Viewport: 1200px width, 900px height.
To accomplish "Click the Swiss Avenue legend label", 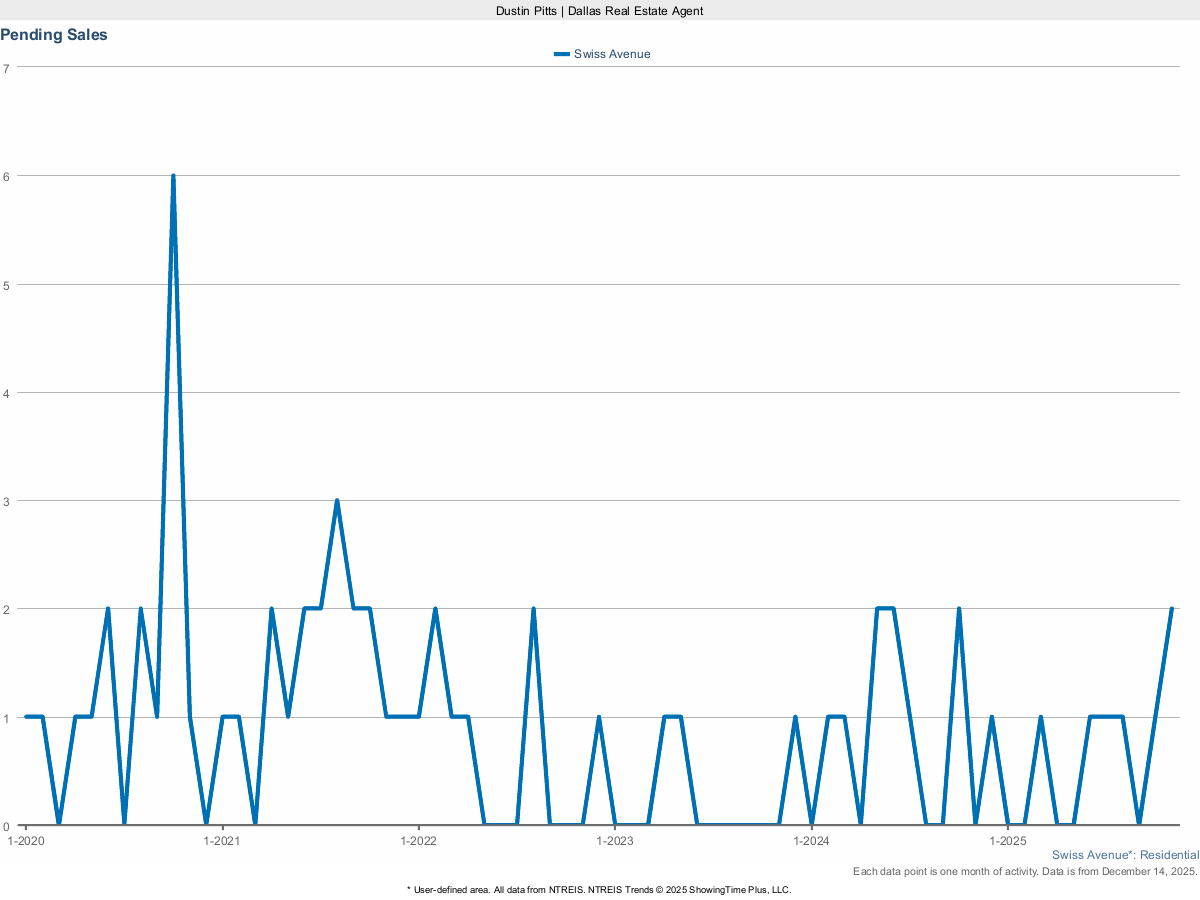I will coord(612,54).
